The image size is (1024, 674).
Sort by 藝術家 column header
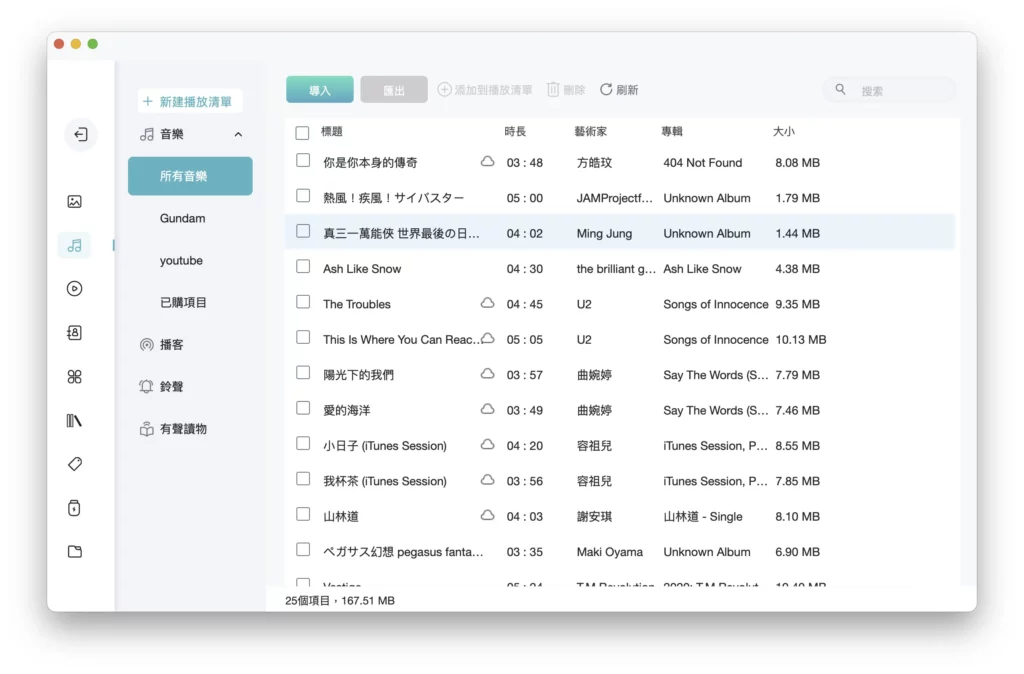point(591,131)
